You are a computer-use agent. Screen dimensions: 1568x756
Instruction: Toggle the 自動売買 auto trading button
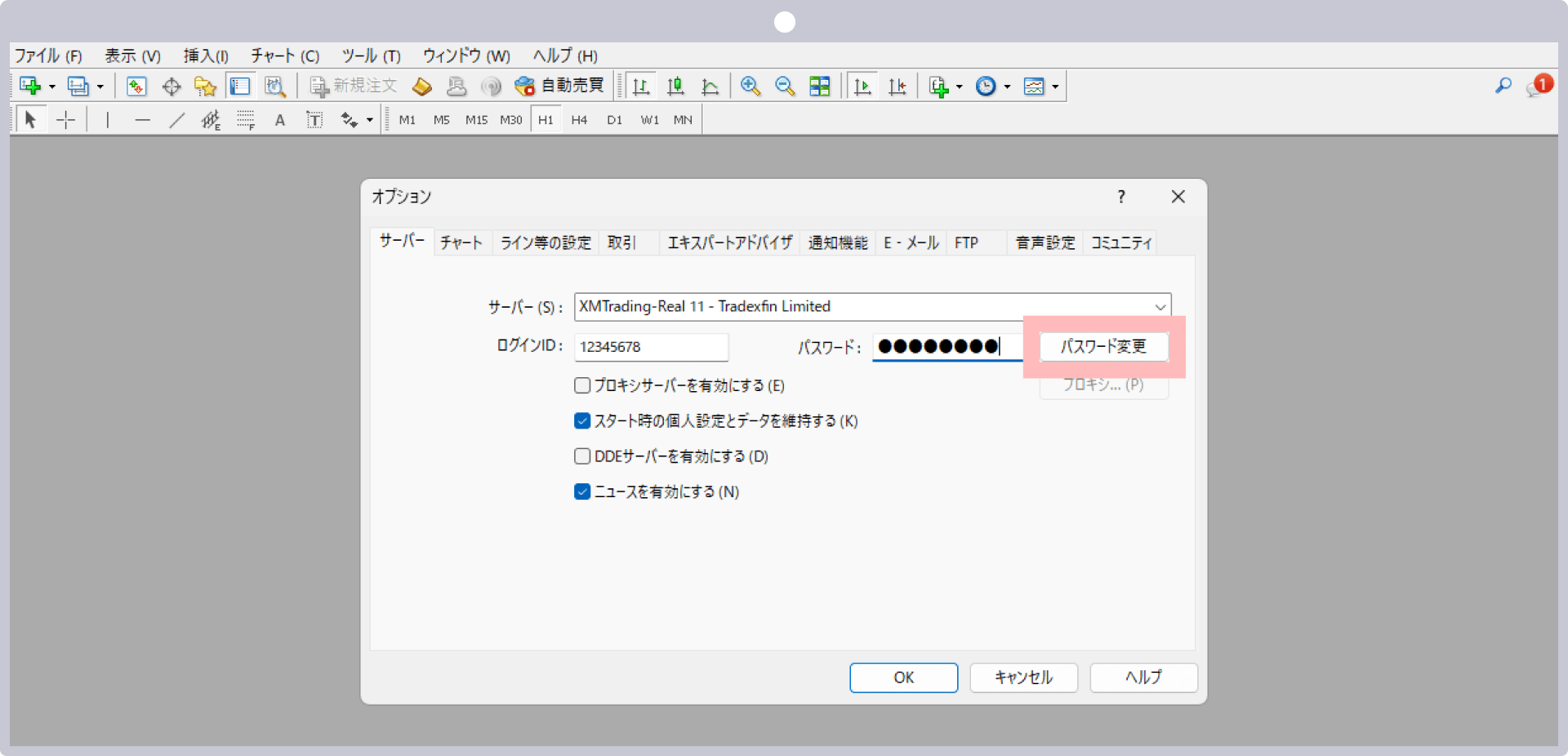coord(559,86)
